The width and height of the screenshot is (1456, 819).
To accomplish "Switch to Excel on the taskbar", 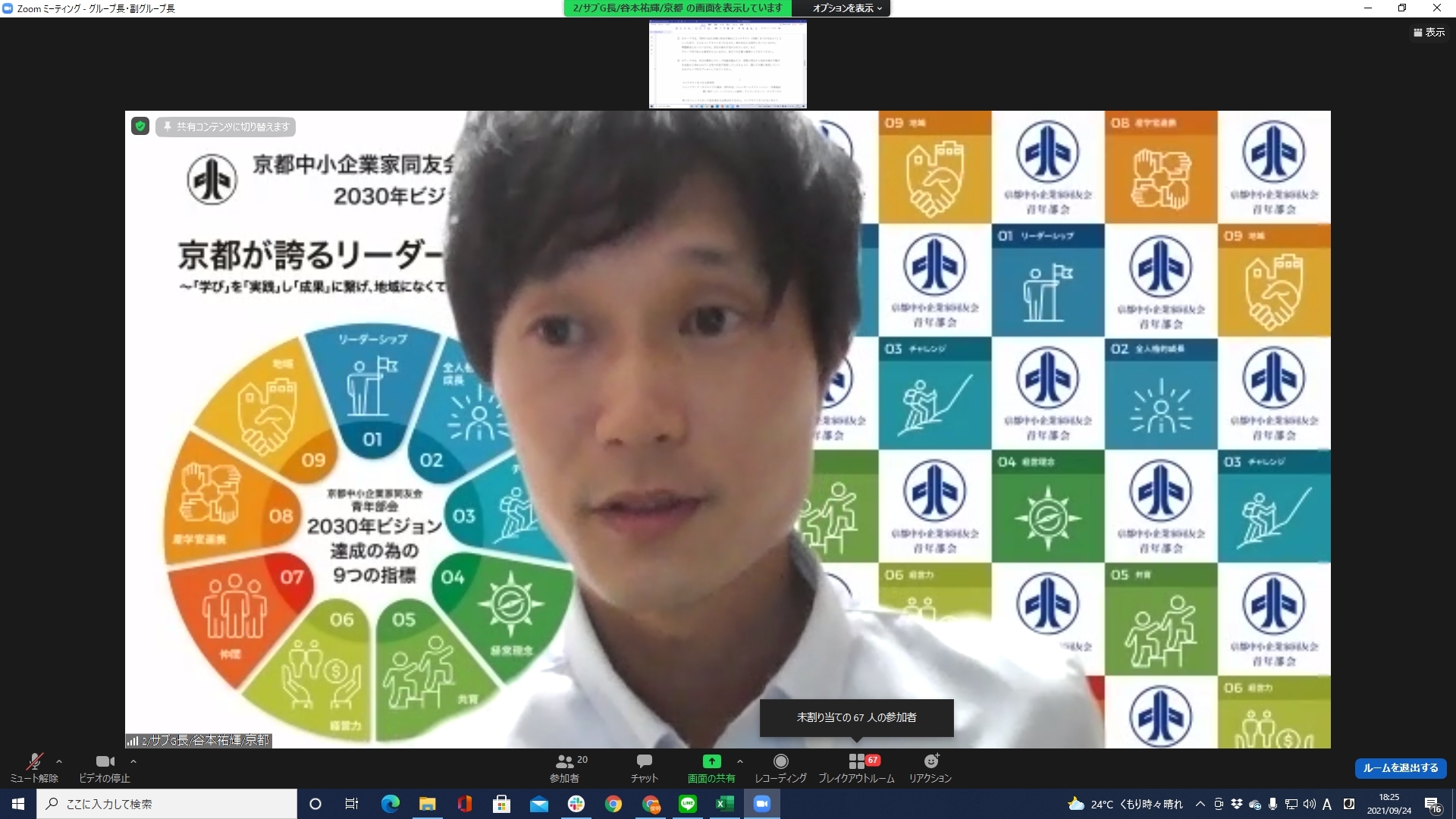I will [x=725, y=804].
